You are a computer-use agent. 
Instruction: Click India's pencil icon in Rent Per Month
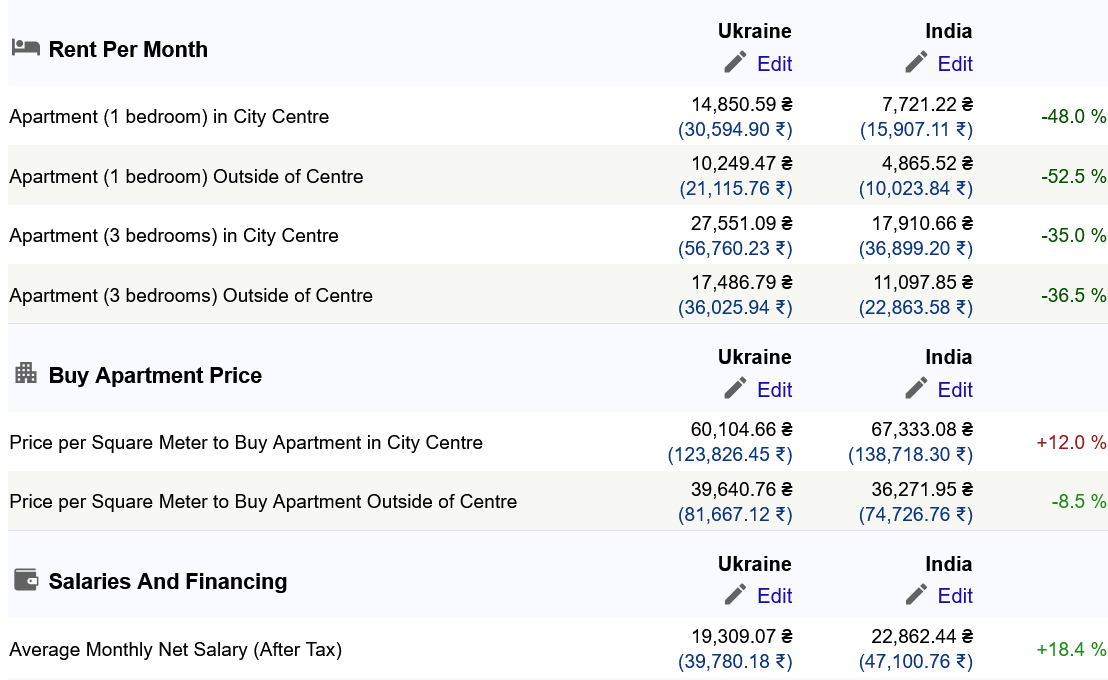(916, 62)
